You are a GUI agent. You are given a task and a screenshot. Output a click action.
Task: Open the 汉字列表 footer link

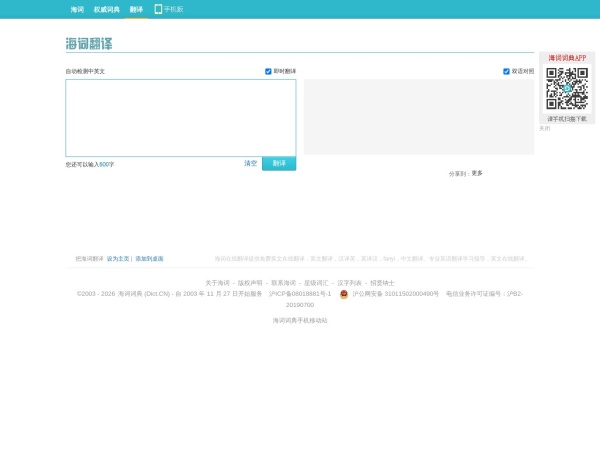(x=349, y=283)
